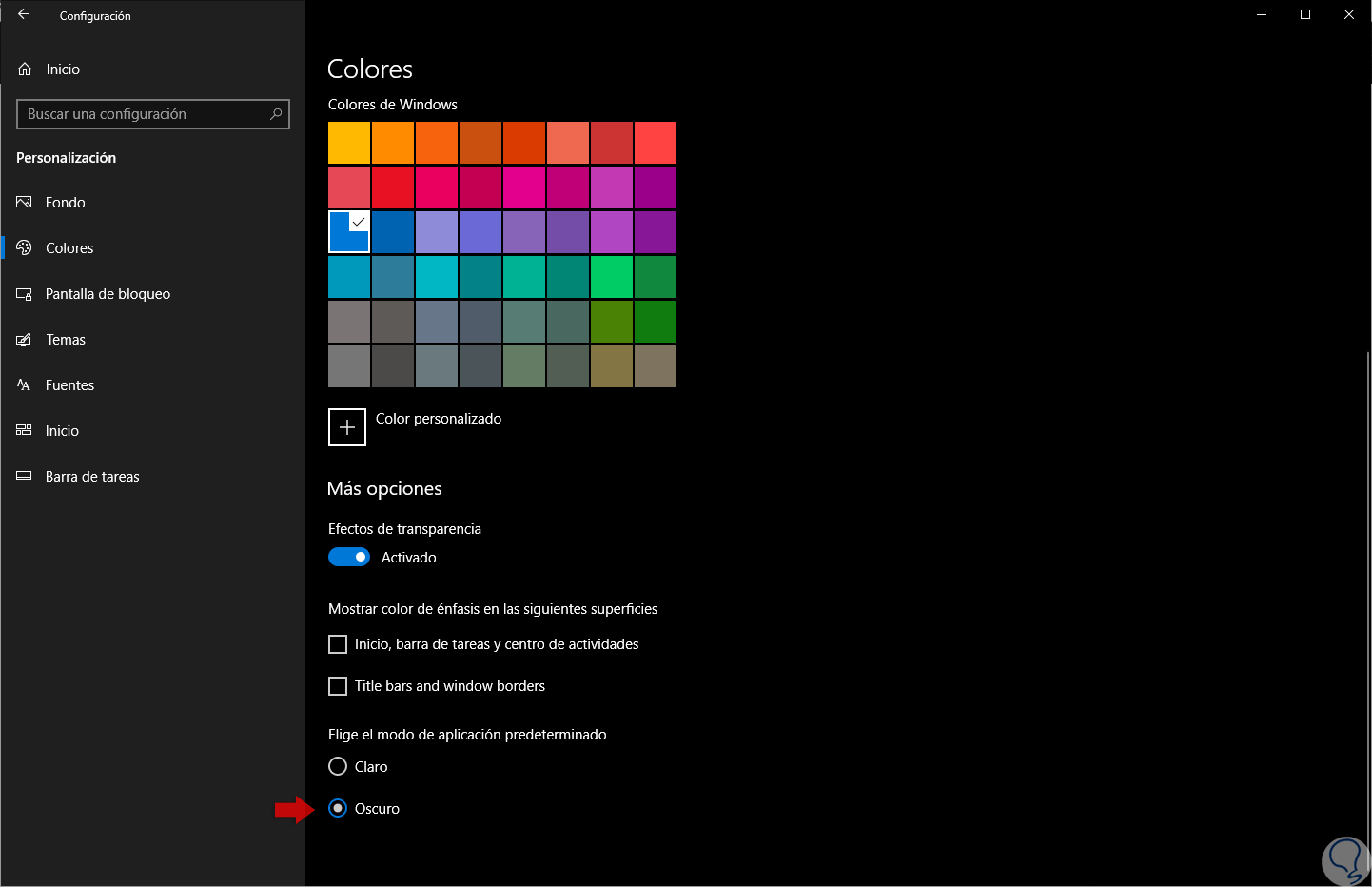Click the Fondo picture icon
1372x887 pixels.
click(x=25, y=203)
